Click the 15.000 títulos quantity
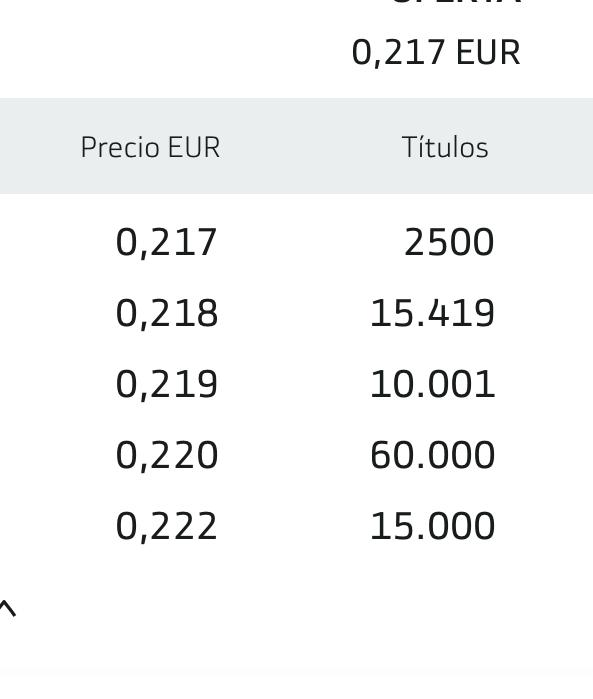Screen dimensions: 593x699 (432, 526)
